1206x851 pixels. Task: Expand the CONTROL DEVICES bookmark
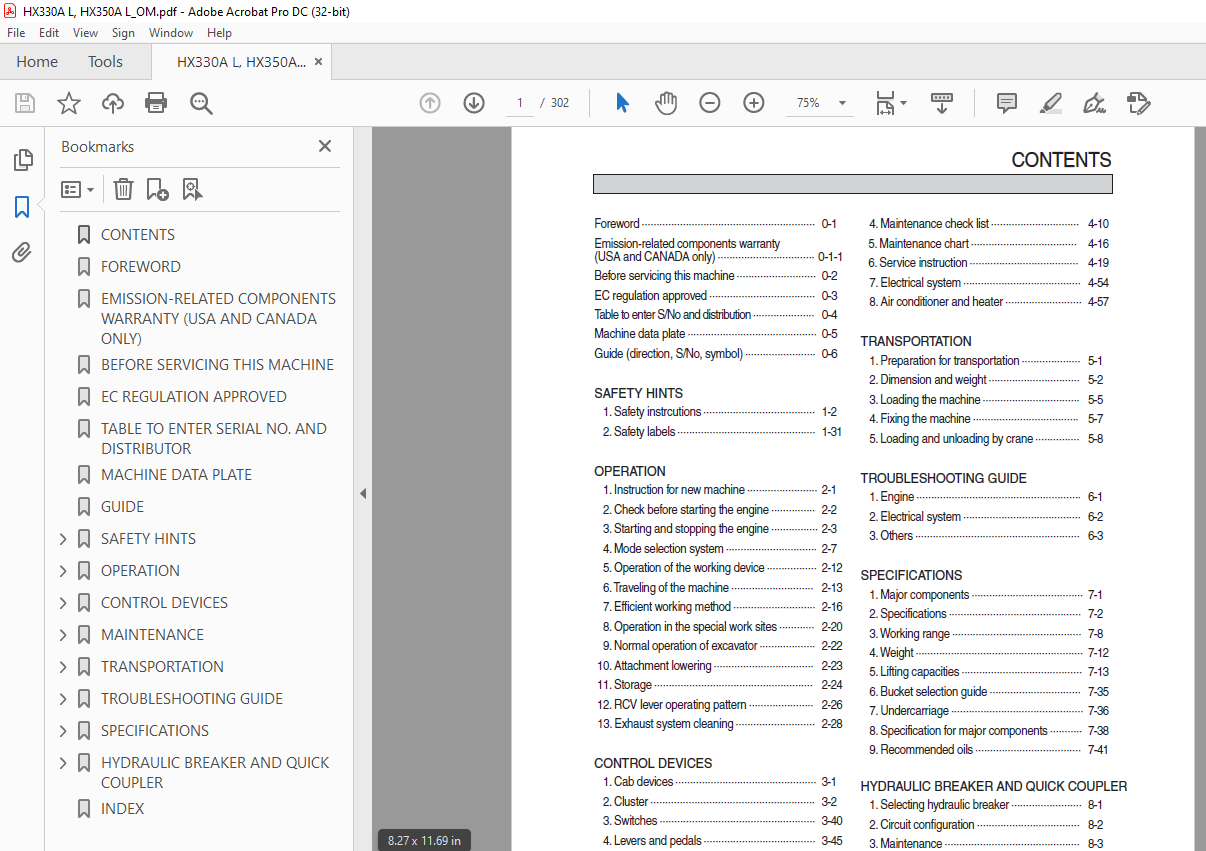63,603
